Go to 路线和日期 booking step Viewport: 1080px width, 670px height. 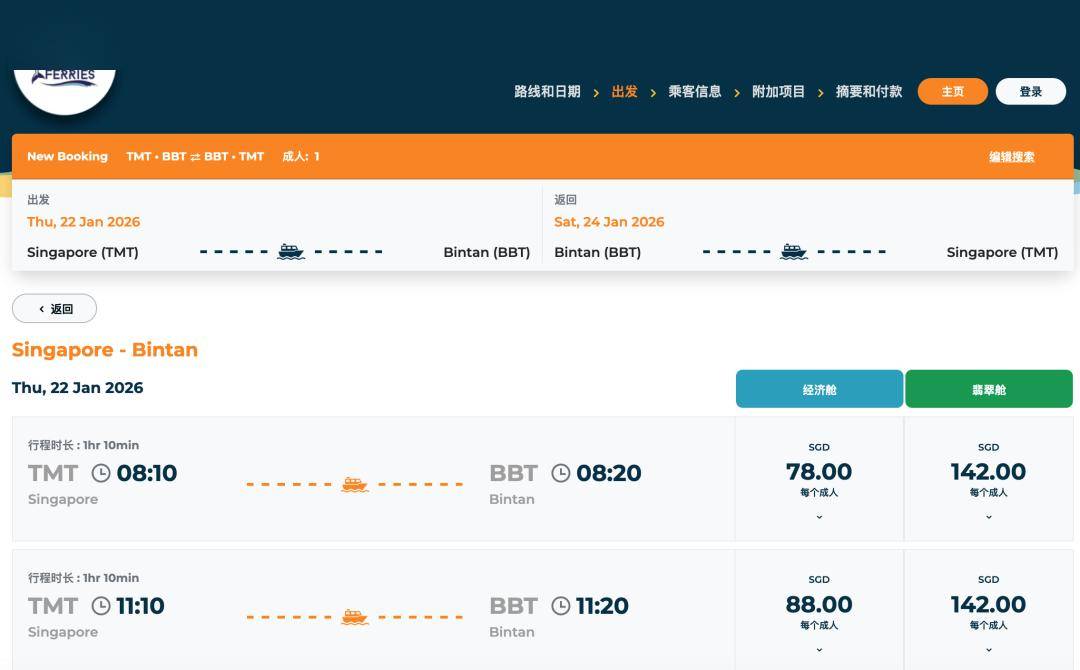tap(547, 92)
